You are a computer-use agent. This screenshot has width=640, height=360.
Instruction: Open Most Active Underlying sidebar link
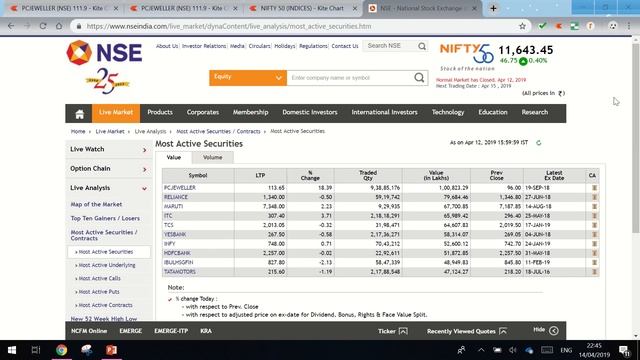pyautogui.click(x=107, y=265)
